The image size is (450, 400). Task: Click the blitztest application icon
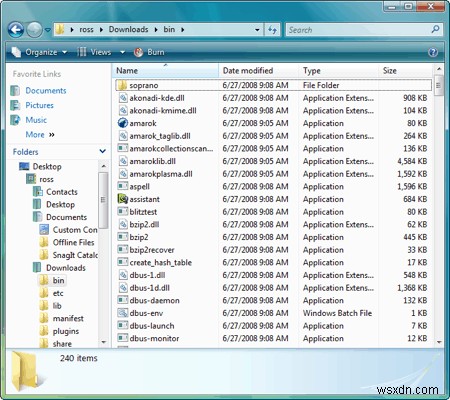pos(123,212)
